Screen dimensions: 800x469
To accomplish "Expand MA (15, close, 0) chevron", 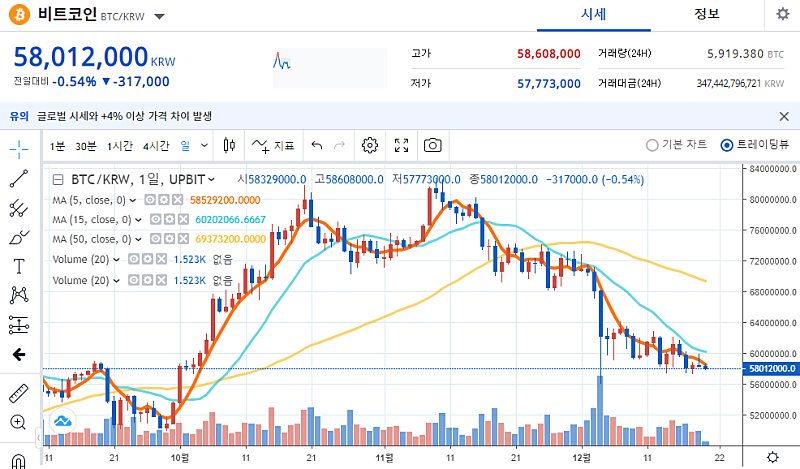I will 138,220.
